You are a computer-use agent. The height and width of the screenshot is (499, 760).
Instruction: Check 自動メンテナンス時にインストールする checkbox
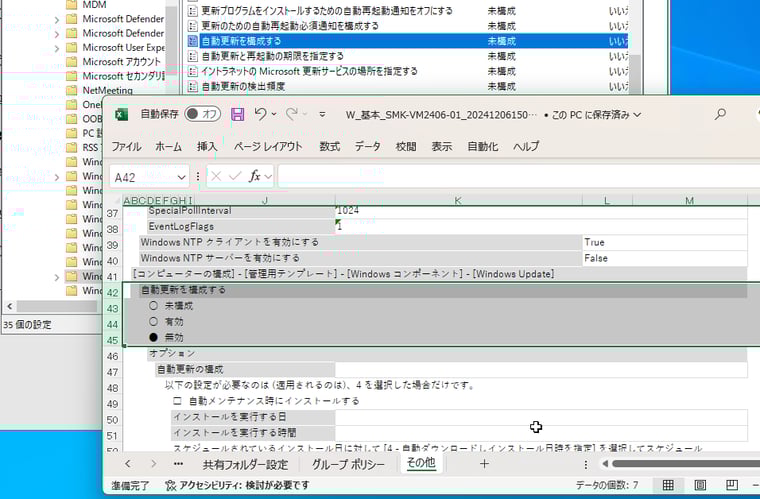tap(177, 401)
